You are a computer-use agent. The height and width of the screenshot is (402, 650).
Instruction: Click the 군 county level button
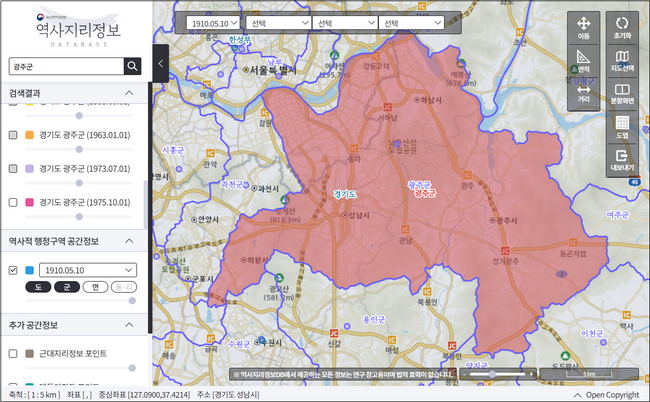coord(67,287)
